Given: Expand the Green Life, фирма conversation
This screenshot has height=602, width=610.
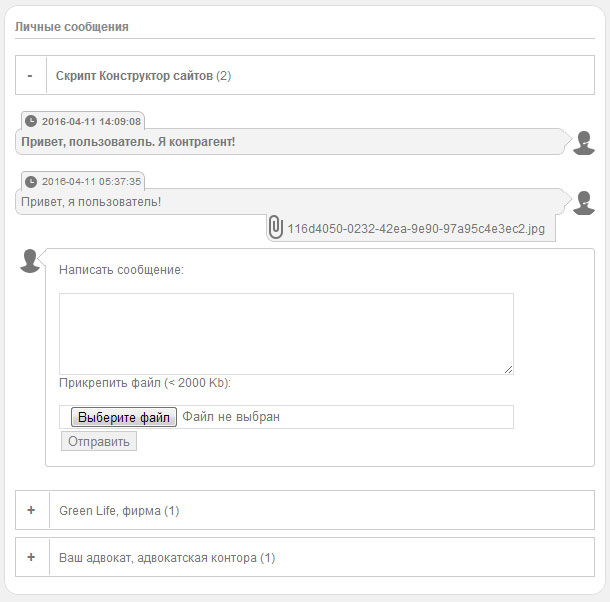Looking at the screenshot, I should click(x=31, y=510).
